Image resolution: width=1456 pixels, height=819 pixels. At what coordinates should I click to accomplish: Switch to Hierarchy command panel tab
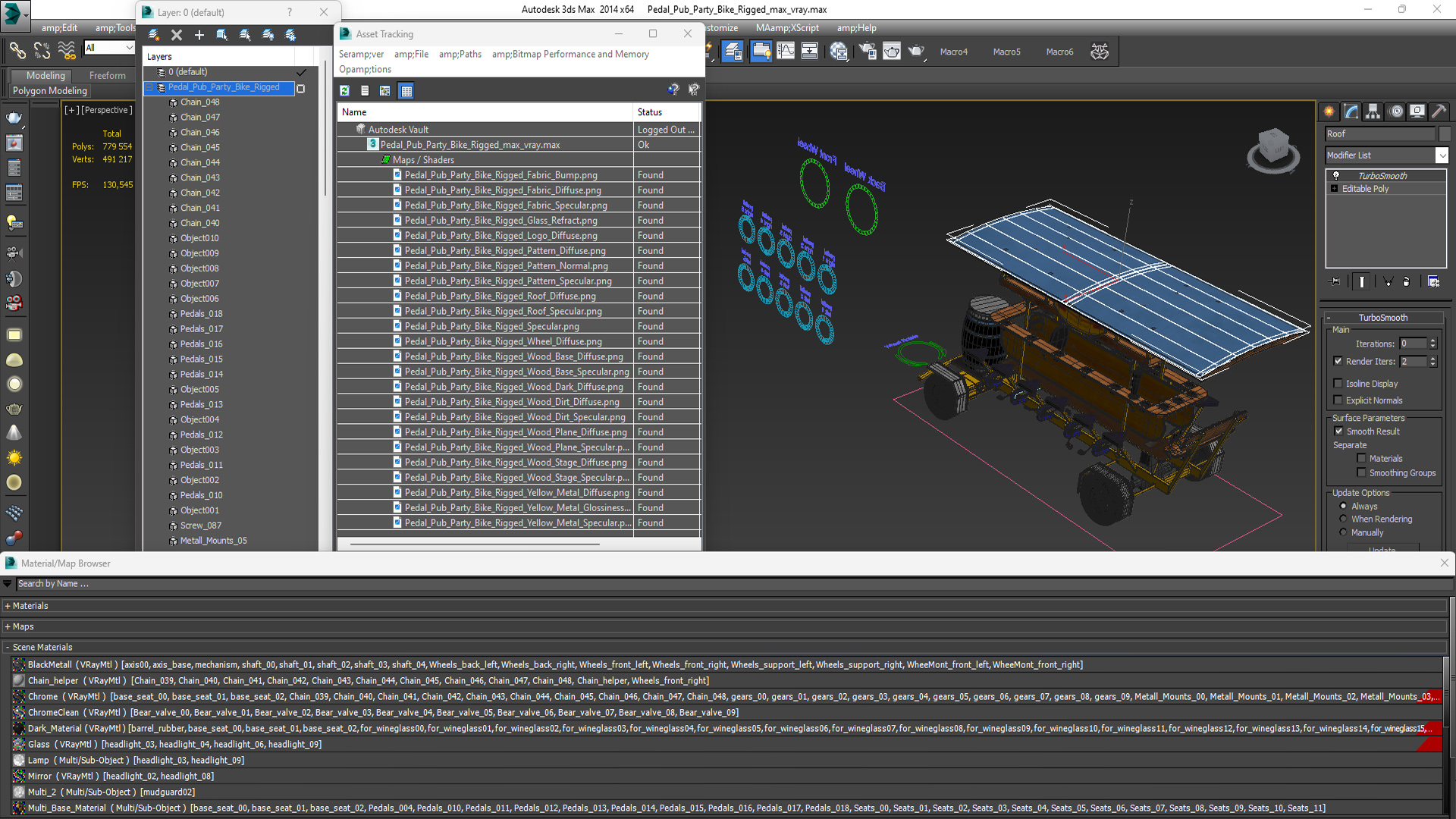pyautogui.click(x=1373, y=111)
